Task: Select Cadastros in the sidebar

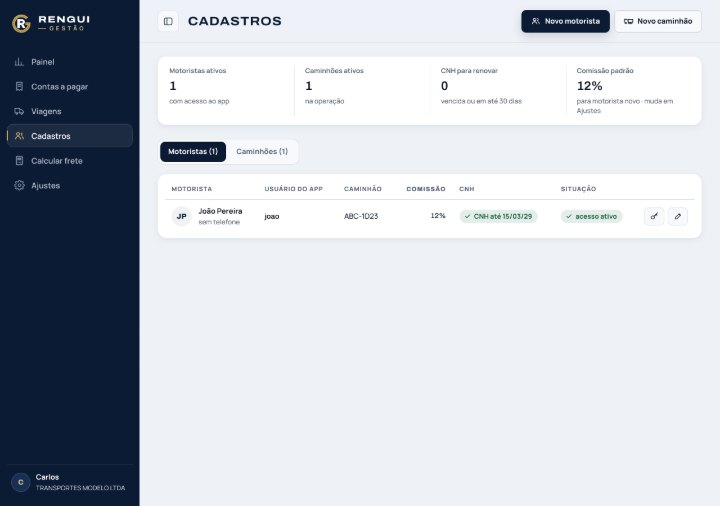Action: point(70,136)
